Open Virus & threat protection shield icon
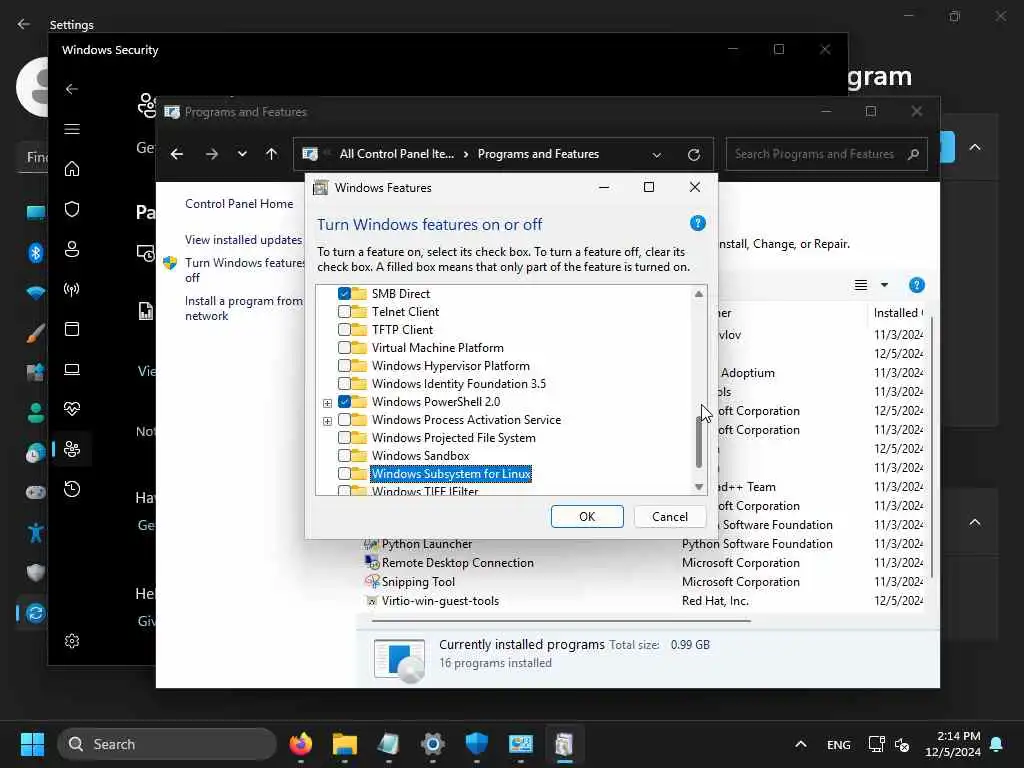 click(x=72, y=209)
